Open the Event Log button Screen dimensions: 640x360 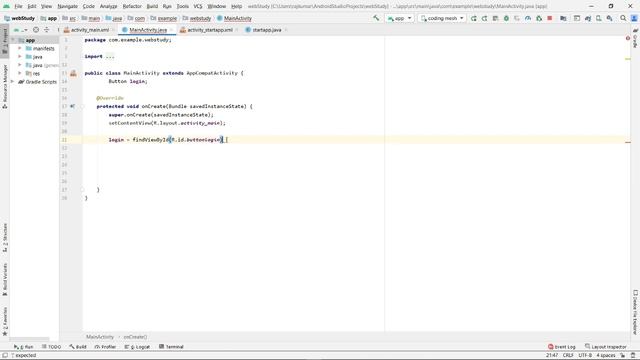pos(562,347)
